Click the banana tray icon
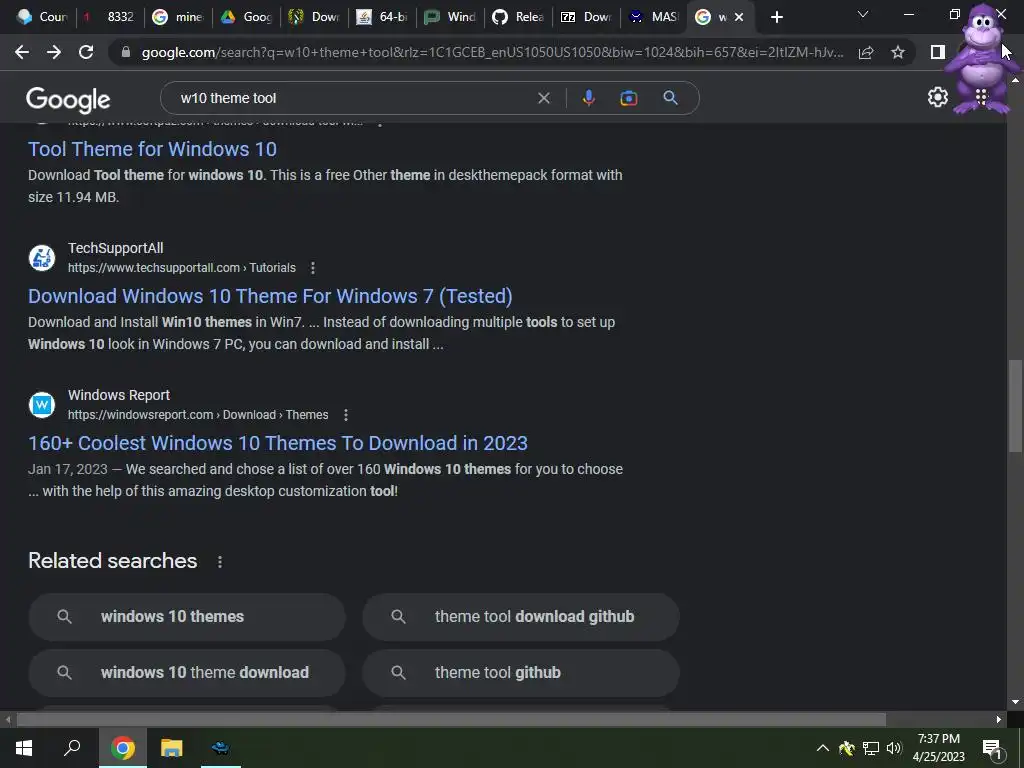The height and width of the screenshot is (768, 1024). [x=847, y=748]
